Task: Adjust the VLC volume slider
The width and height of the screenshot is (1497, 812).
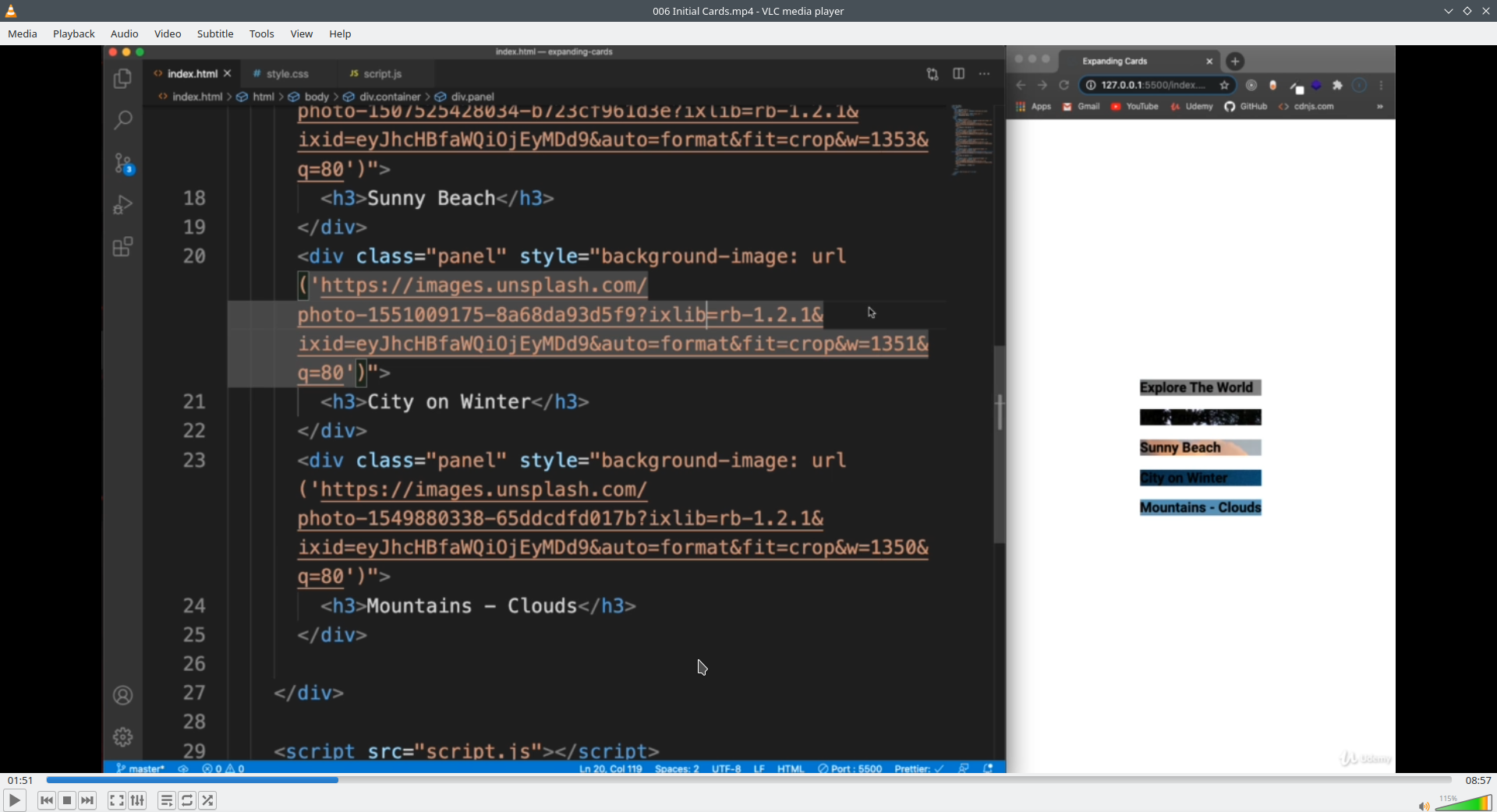Action: 1463,803
